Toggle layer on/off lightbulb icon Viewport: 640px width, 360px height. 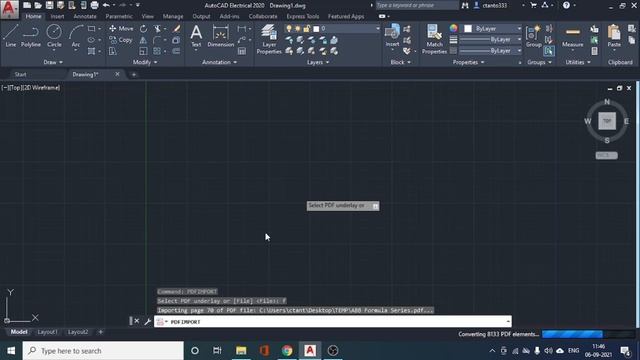tap(289, 29)
